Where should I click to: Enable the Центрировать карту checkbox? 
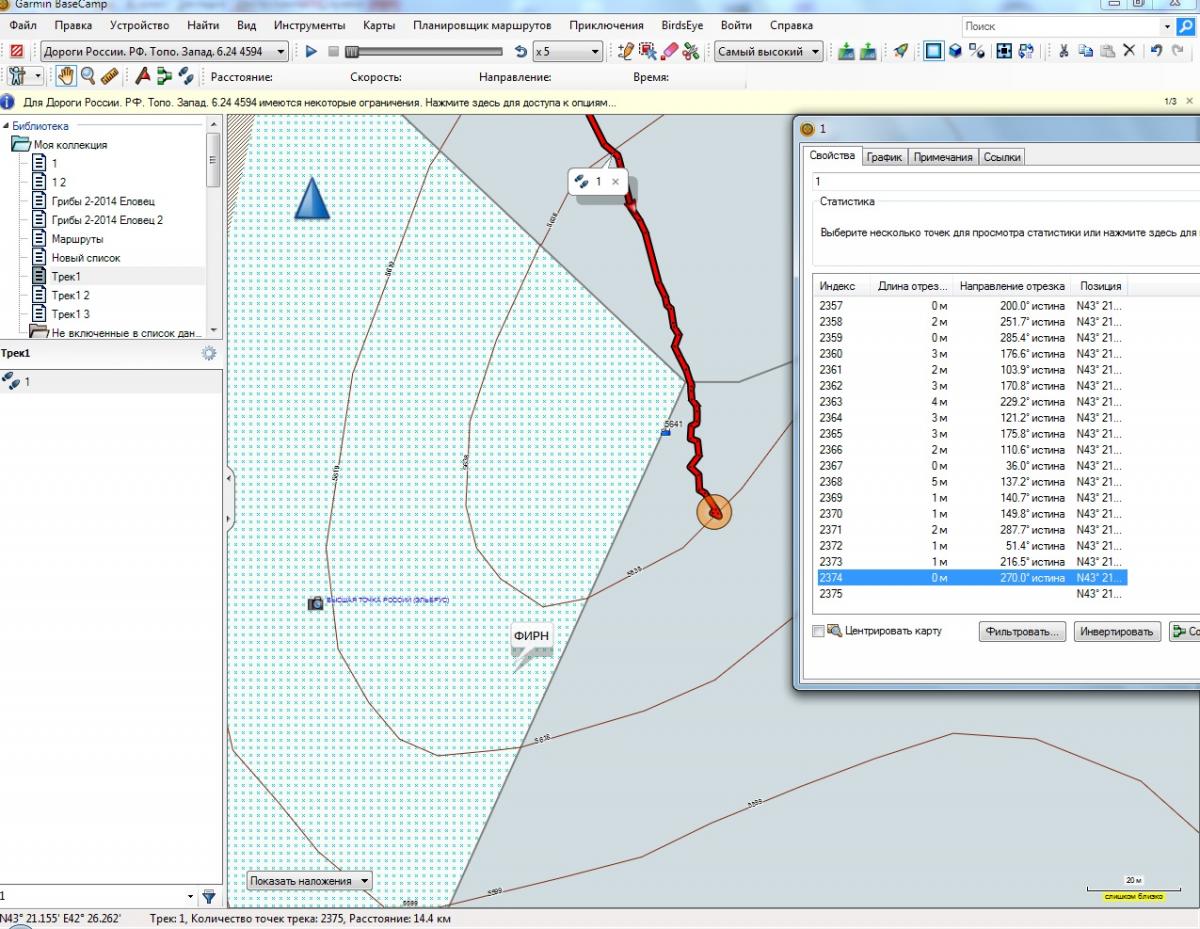pyautogui.click(x=819, y=631)
